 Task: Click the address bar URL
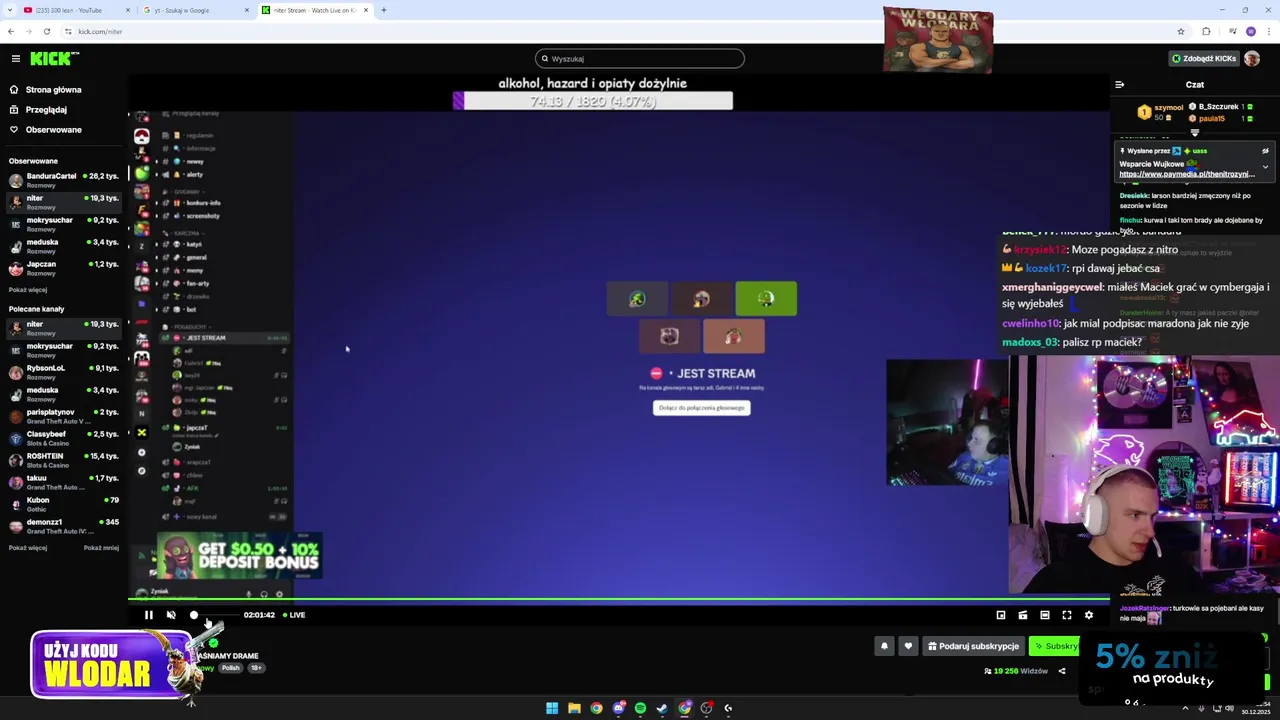[x=100, y=31]
